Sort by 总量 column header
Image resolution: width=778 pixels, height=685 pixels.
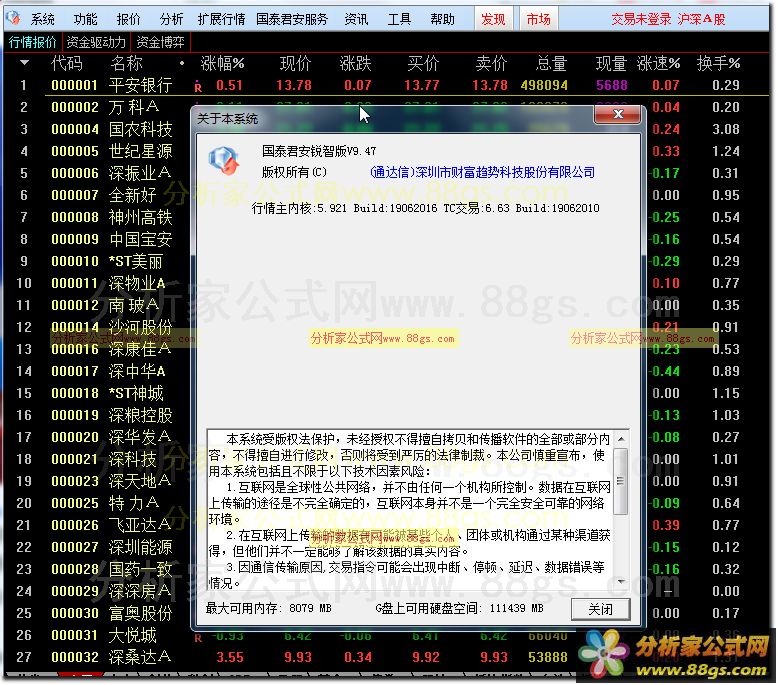pos(551,63)
